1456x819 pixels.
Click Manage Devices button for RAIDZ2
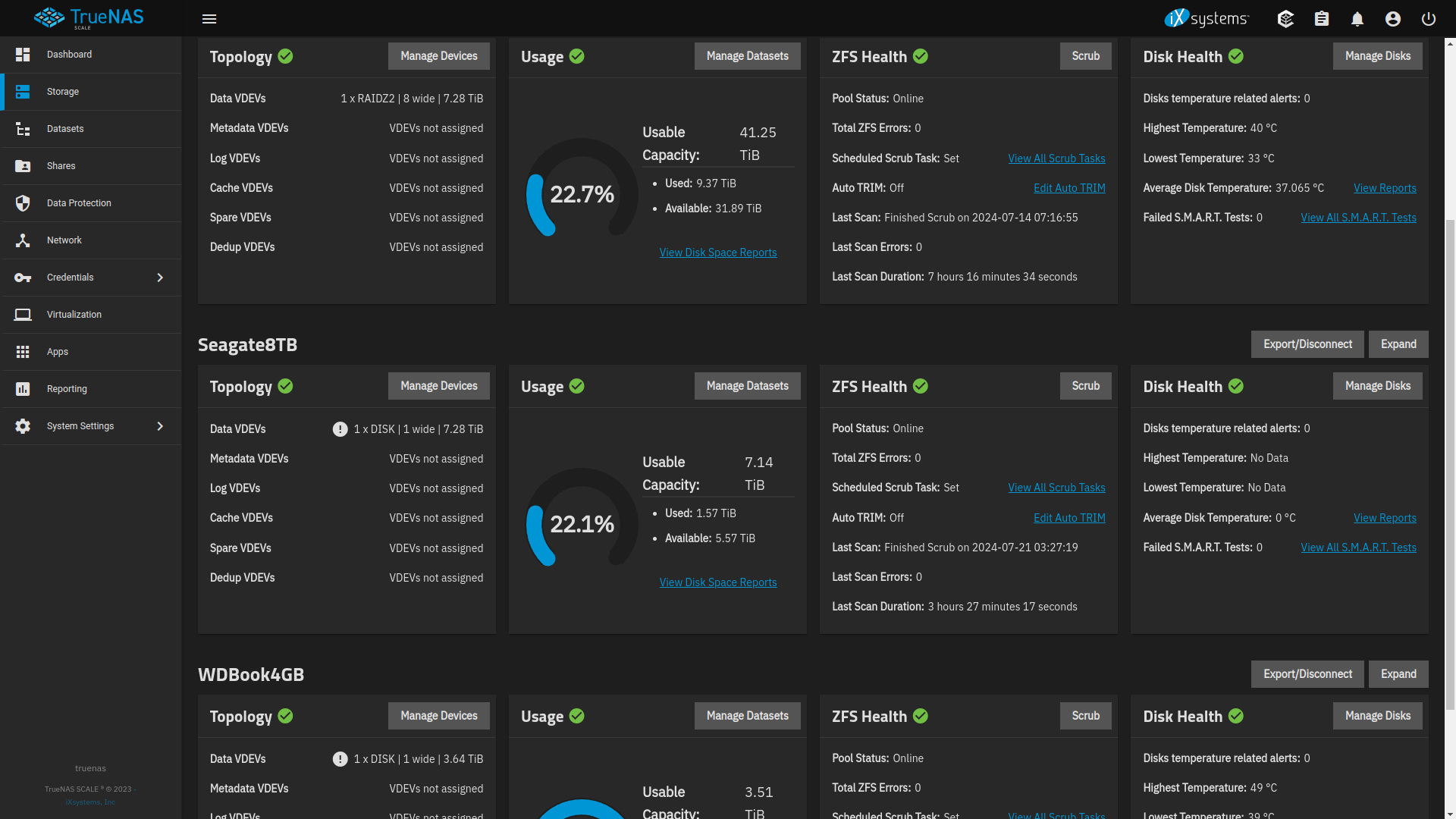(439, 55)
